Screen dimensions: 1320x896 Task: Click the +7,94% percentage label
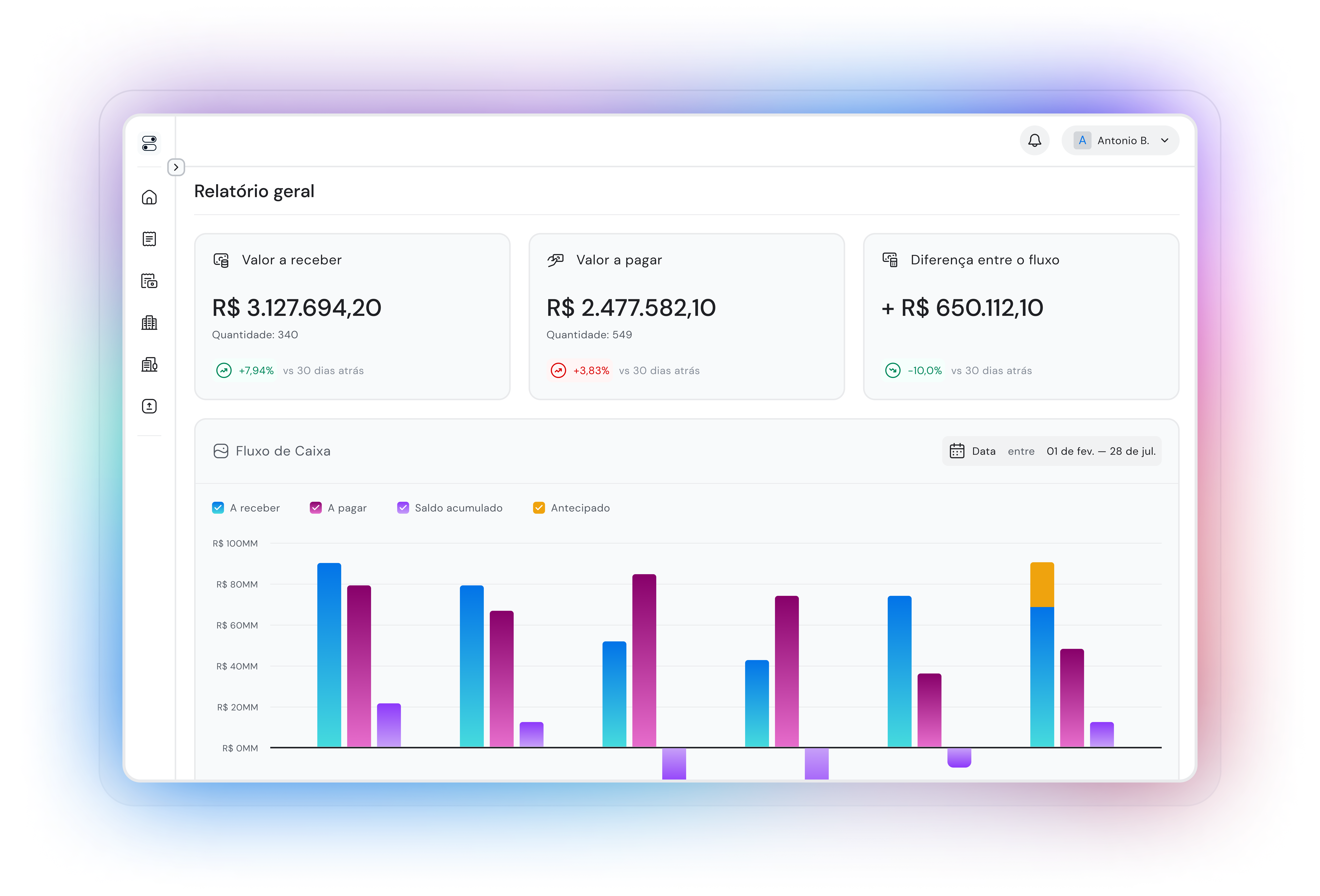tap(256, 371)
